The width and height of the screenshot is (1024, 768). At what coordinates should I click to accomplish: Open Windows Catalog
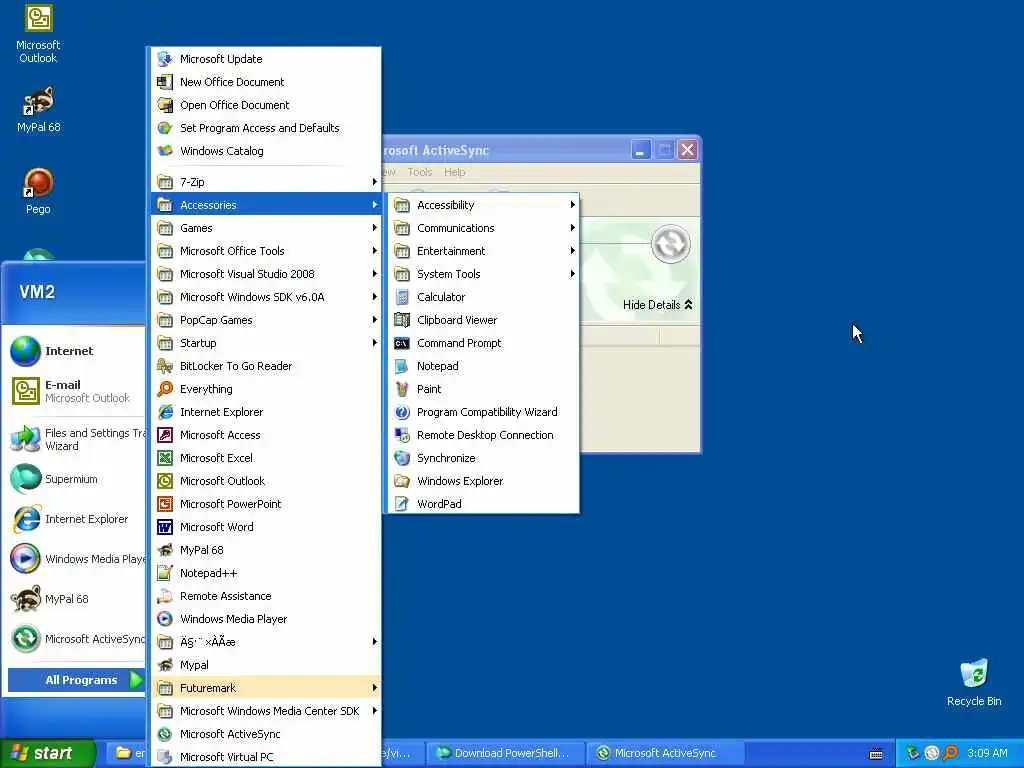[x=266, y=151]
